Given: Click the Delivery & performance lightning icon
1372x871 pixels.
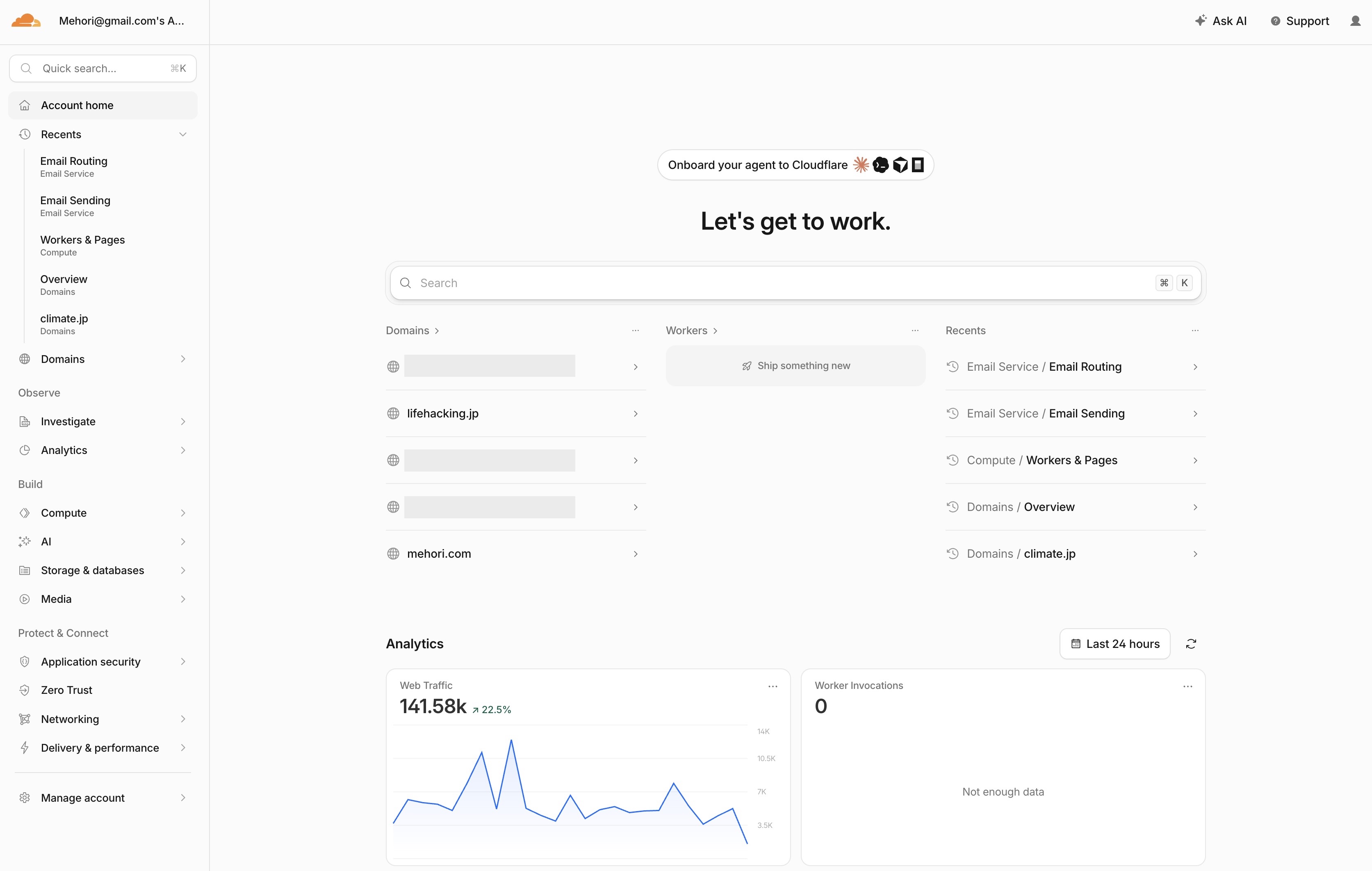Looking at the screenshot, I should (x=25, y=748).
